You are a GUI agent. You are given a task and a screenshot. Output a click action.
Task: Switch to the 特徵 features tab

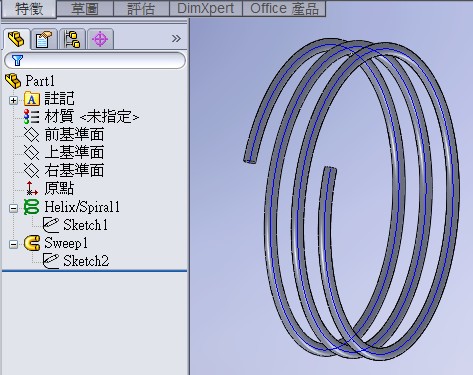tap(29, 9)
